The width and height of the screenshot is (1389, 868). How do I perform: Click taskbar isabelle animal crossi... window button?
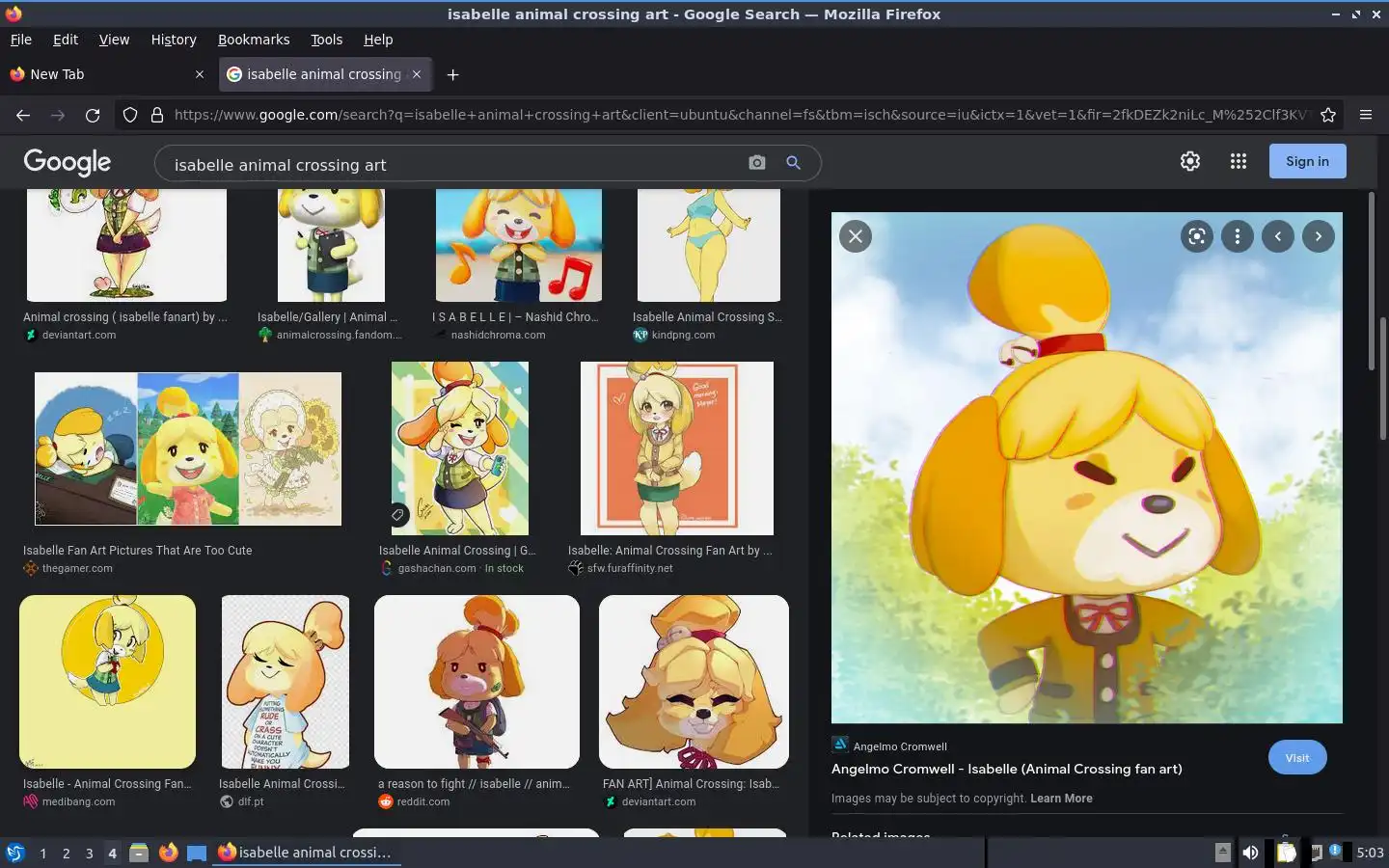coord(305,853)
